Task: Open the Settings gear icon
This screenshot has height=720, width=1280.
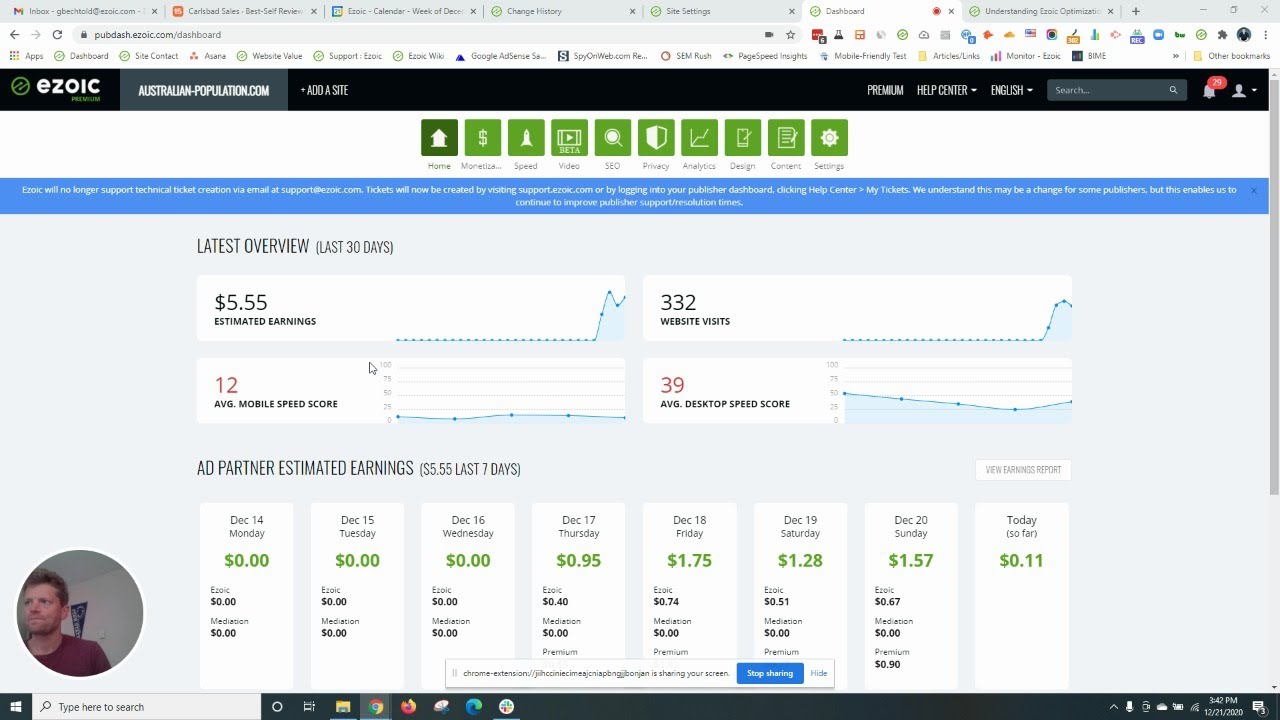Action: pyautogui.click(x=829, y=138)
